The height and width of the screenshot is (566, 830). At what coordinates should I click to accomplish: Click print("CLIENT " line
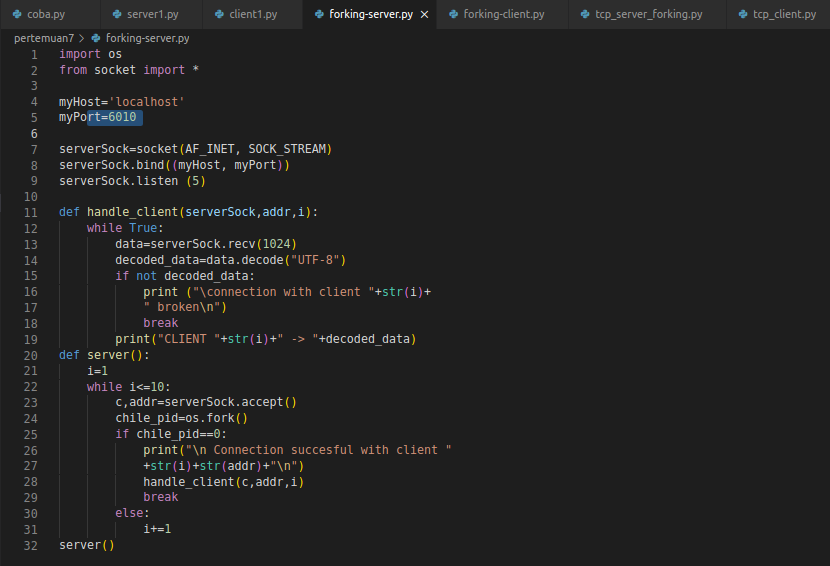pyautogui.click(x=266, y=339)
